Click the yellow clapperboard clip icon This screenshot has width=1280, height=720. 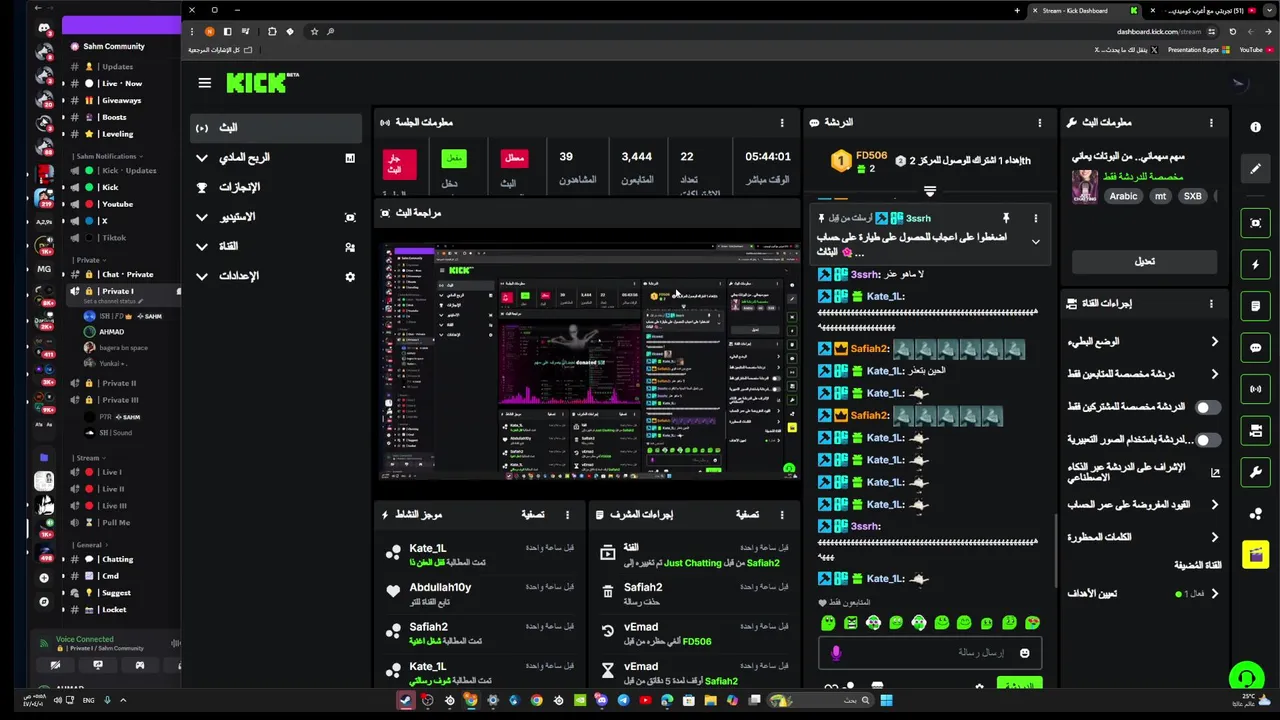1255,554
